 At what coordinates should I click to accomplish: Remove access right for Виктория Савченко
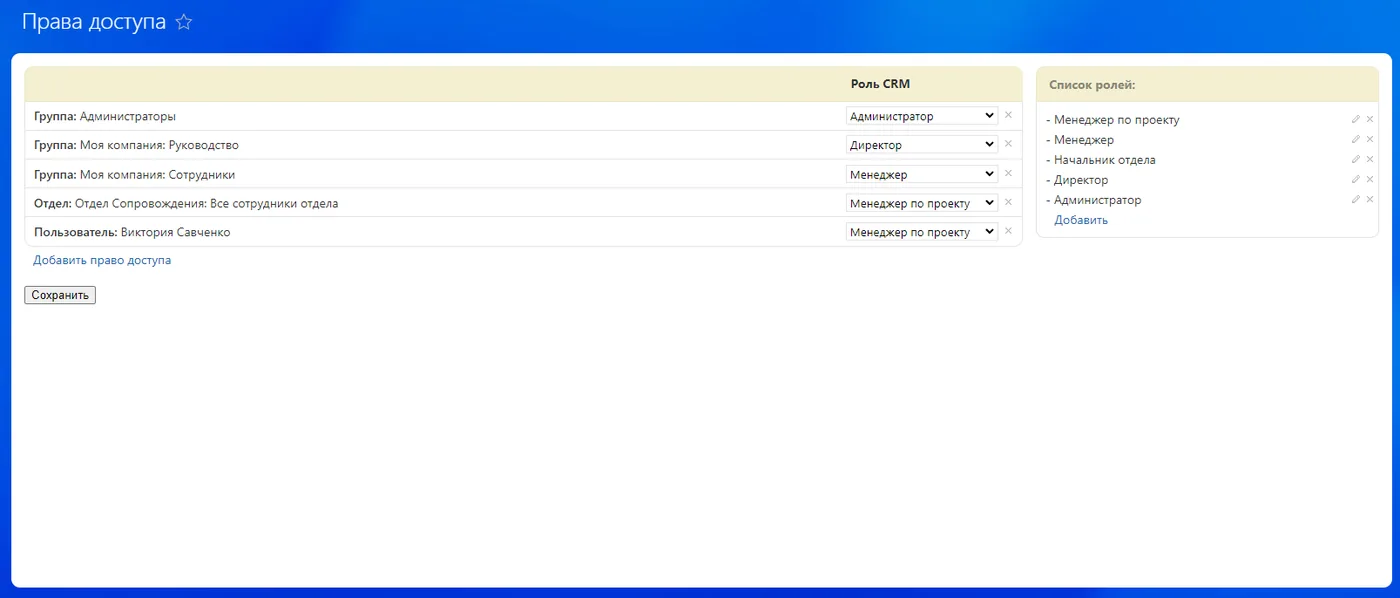1008,231
